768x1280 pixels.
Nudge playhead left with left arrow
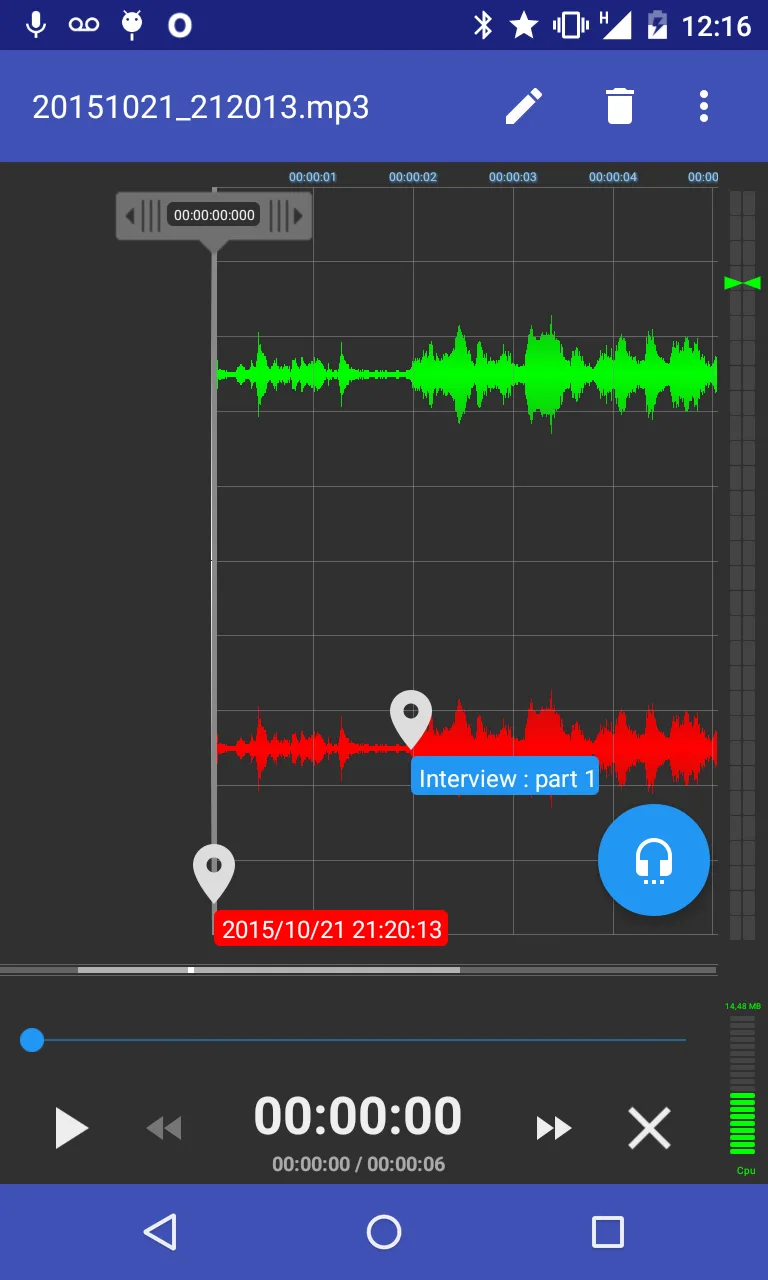(130, 215)
